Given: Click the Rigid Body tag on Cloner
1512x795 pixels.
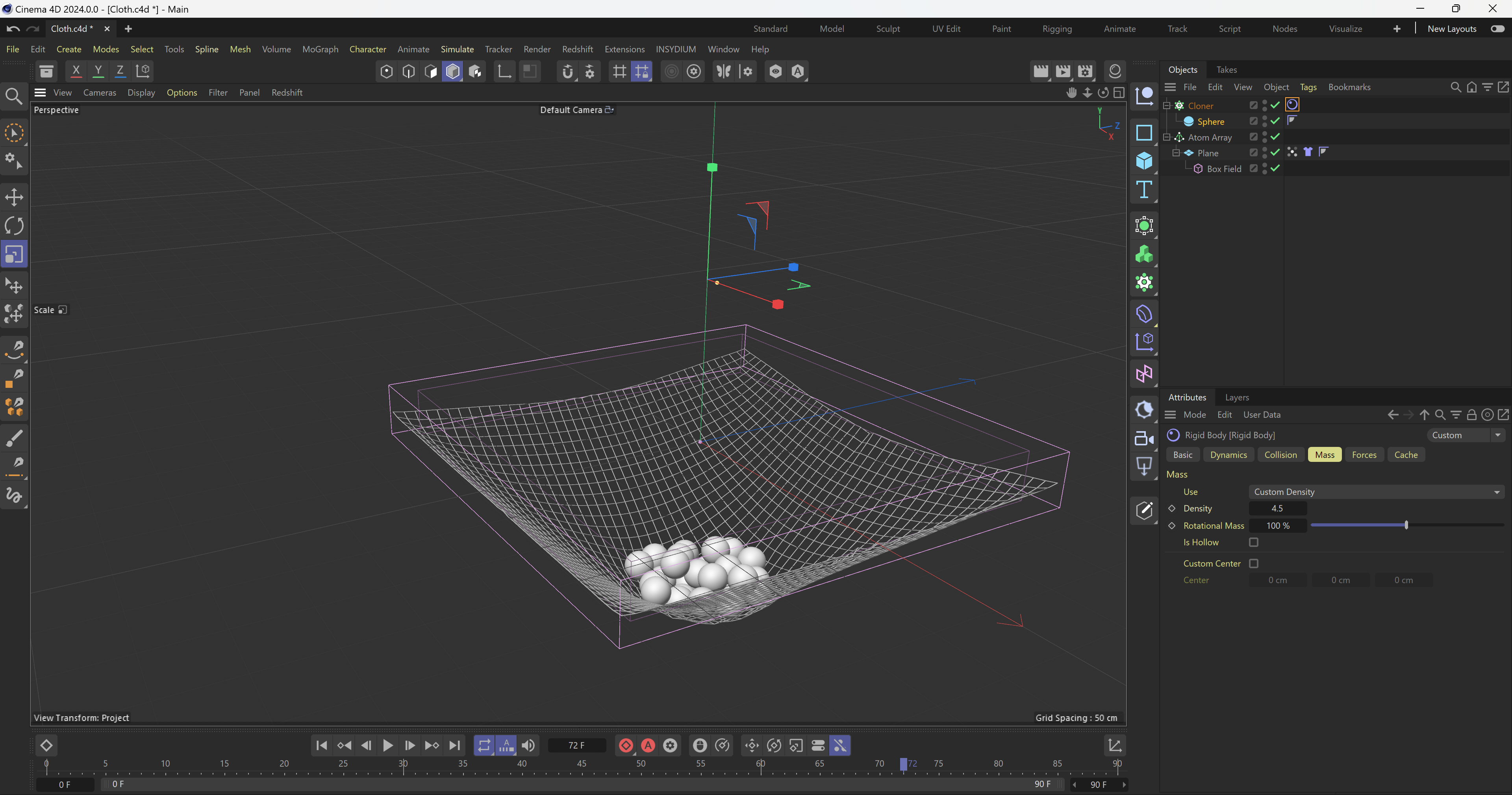Looking at the screenshot, I should point(1292,105).
